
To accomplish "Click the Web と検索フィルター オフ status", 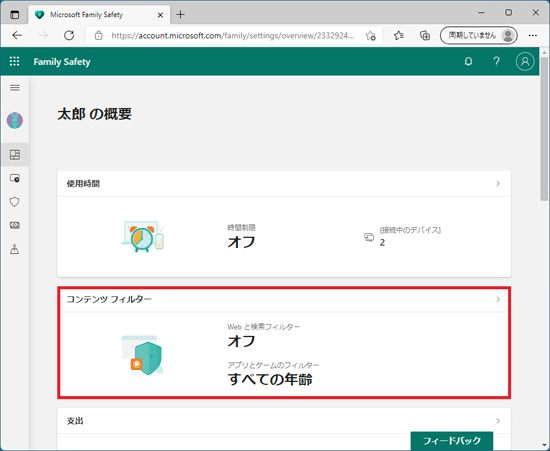I will pos(263,336).
